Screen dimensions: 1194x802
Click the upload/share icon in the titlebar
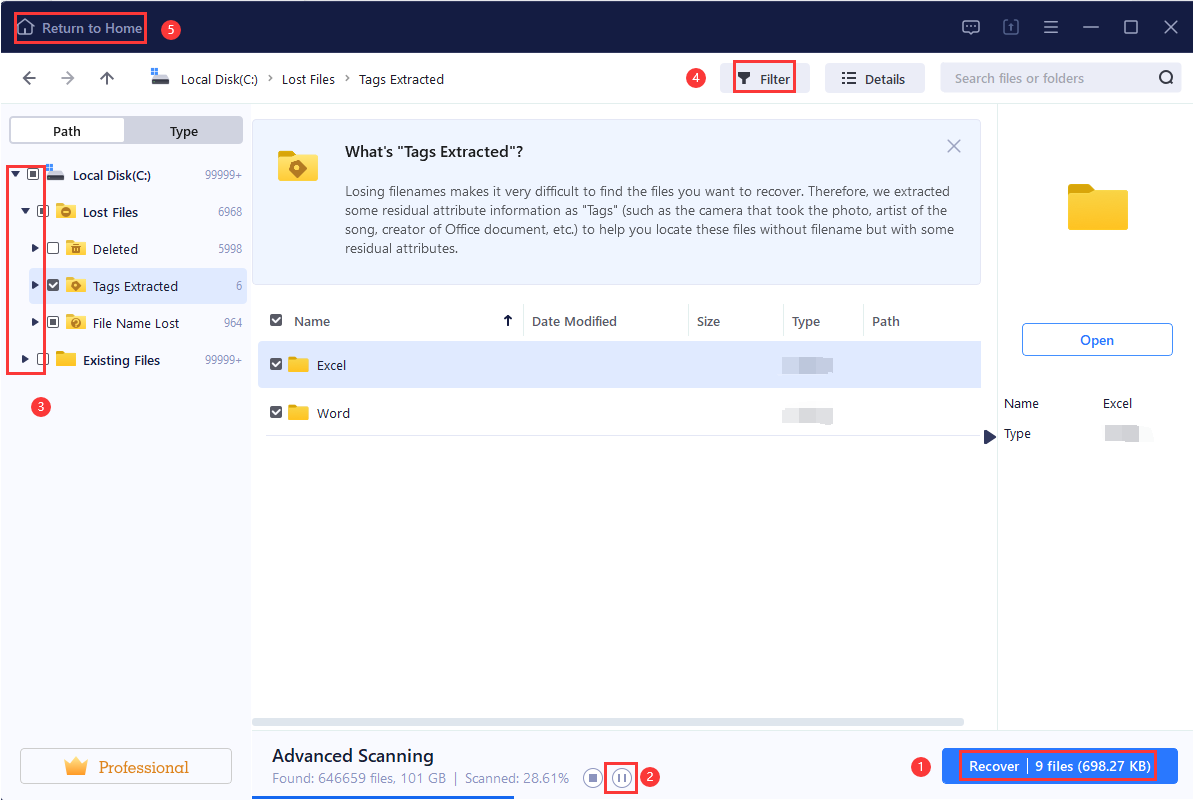tap(1010, 27)
